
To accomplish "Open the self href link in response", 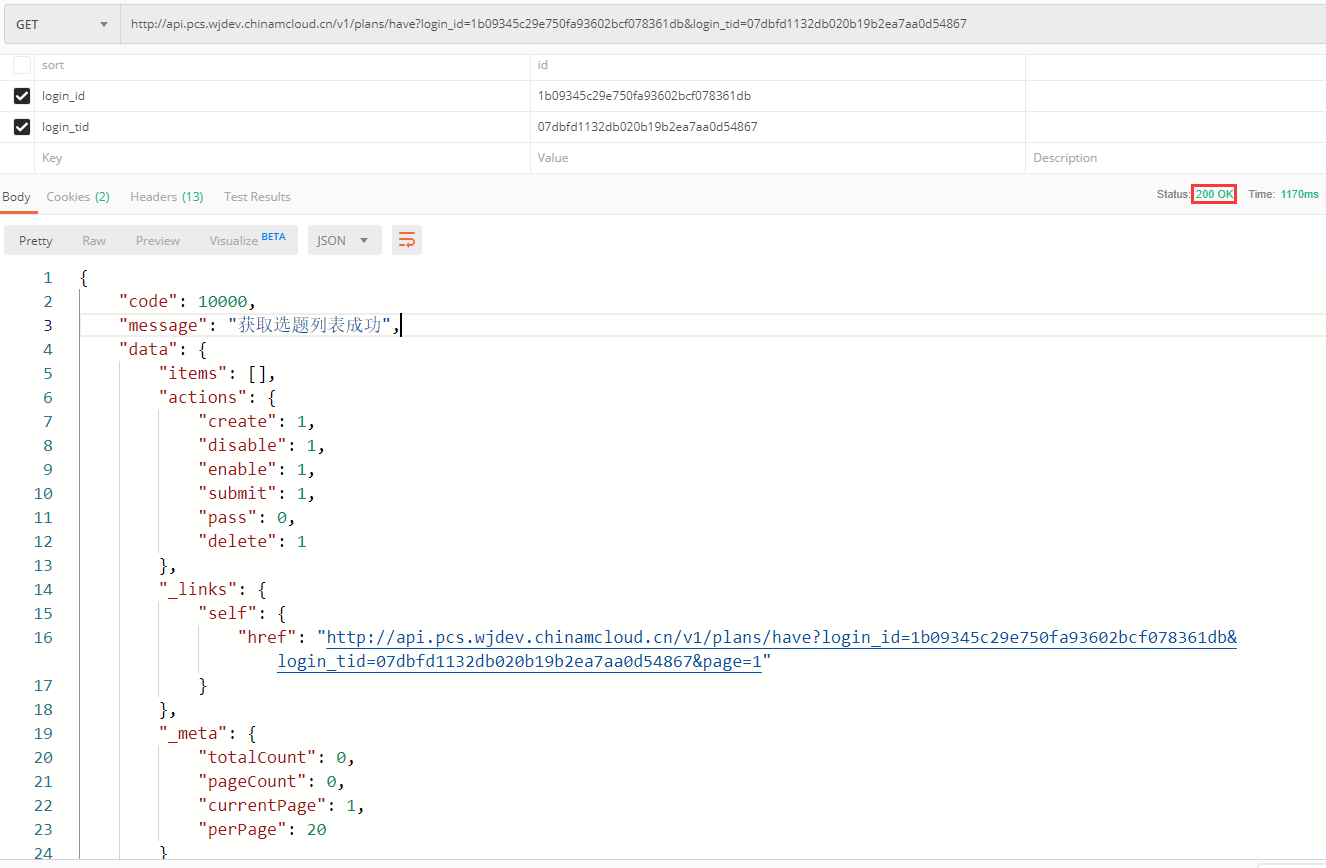I will (x=780, y=638).
